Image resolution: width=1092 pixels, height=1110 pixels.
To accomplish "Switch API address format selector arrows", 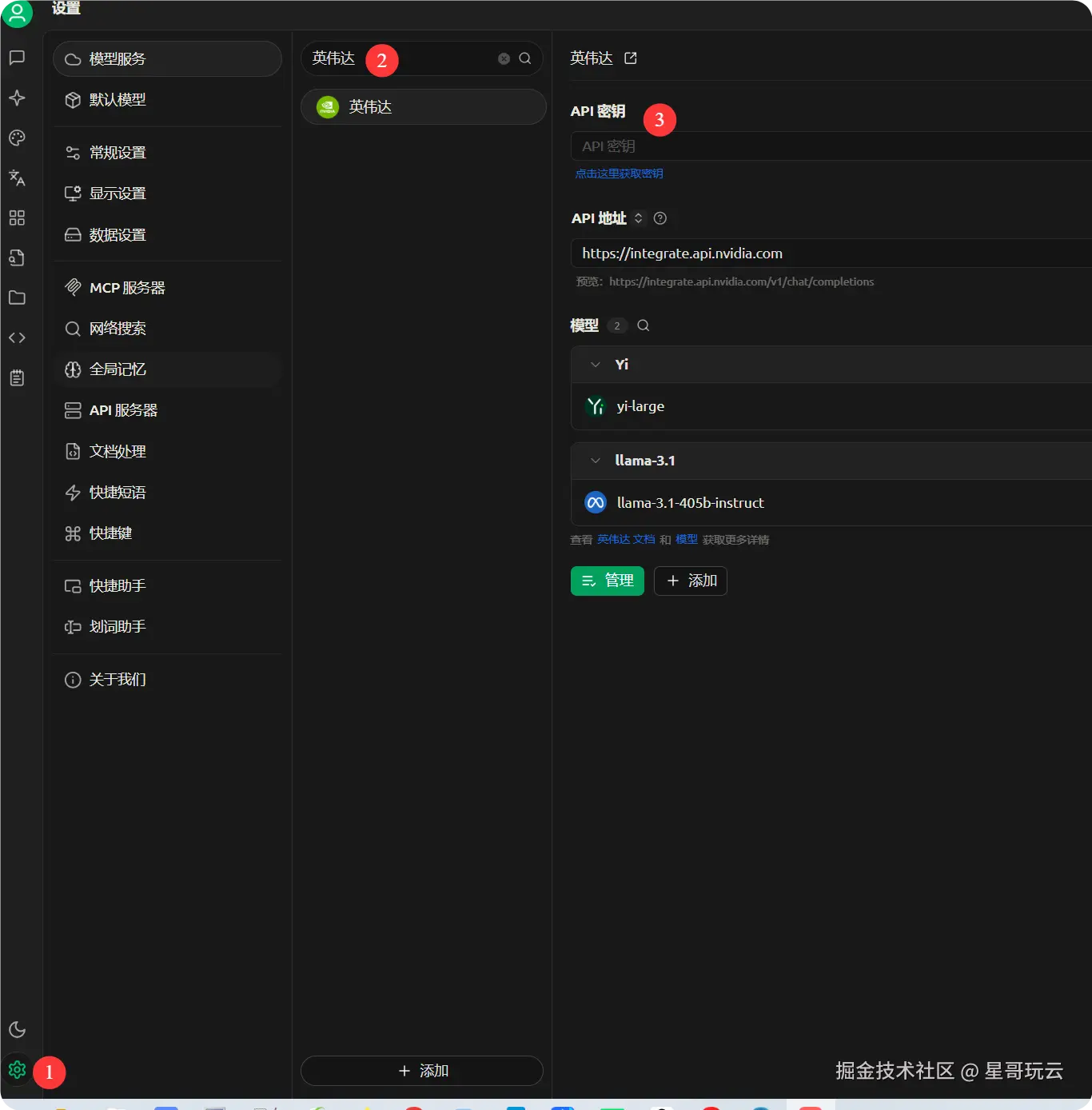I will tap(638, 218).
